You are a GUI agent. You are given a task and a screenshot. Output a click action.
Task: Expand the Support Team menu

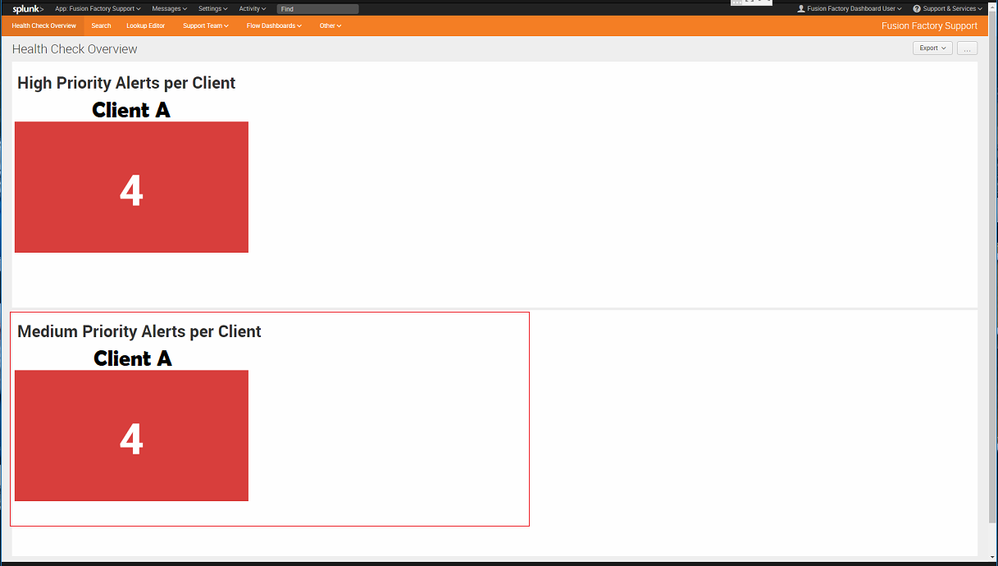coord(205,25)
